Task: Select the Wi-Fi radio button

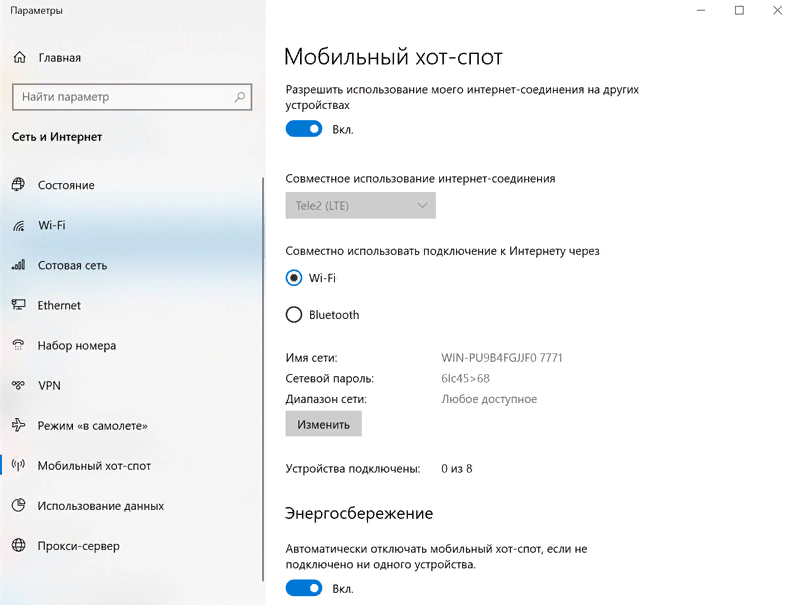Action: 294,278
